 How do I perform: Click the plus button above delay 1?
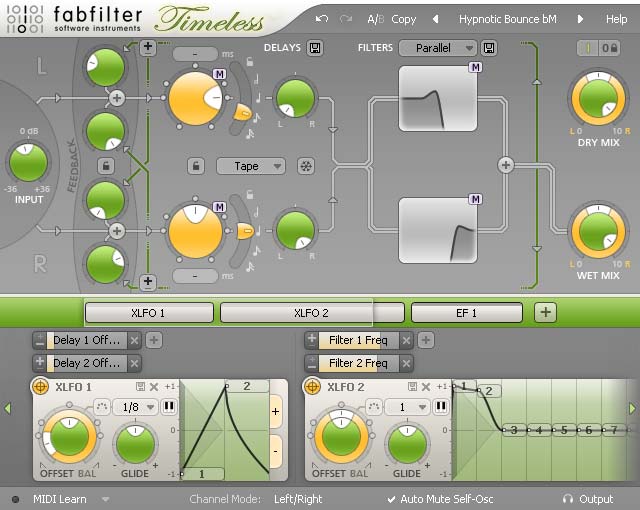click(x=148, y=48)
